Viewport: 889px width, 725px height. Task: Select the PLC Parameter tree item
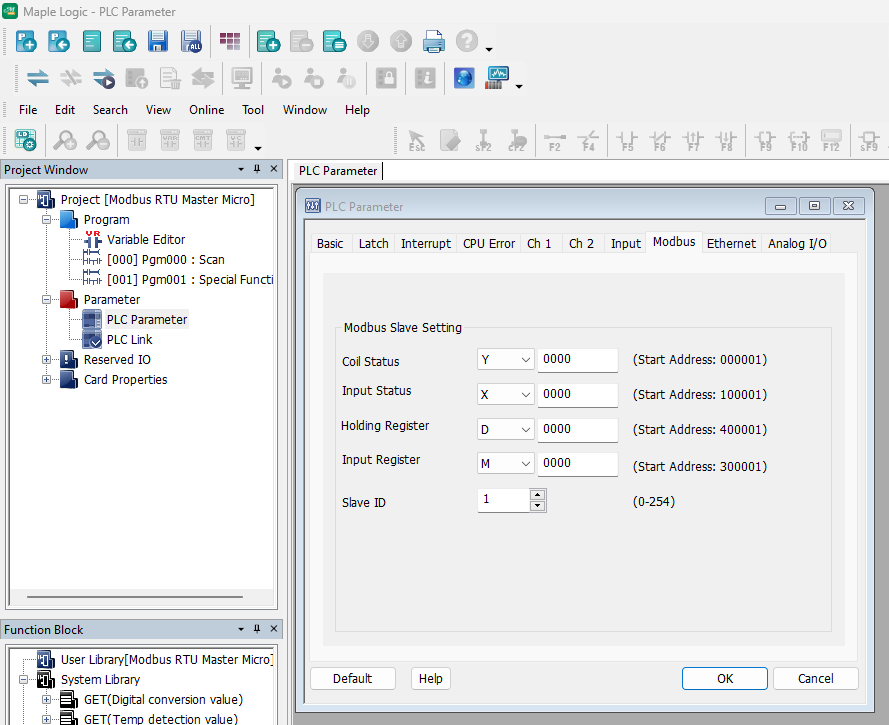(147, 320)
